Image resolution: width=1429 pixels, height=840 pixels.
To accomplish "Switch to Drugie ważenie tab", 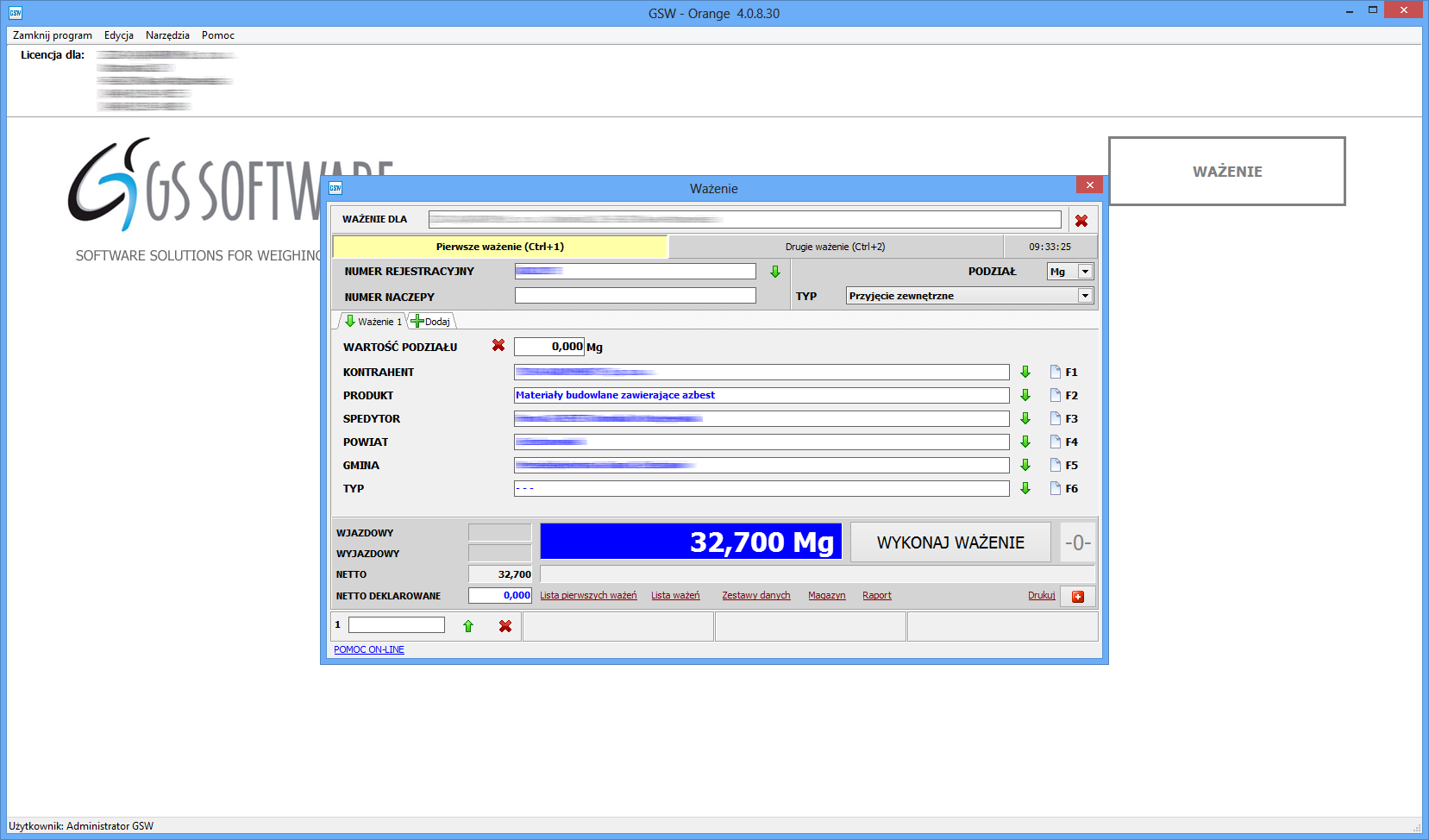I will 835,247.
